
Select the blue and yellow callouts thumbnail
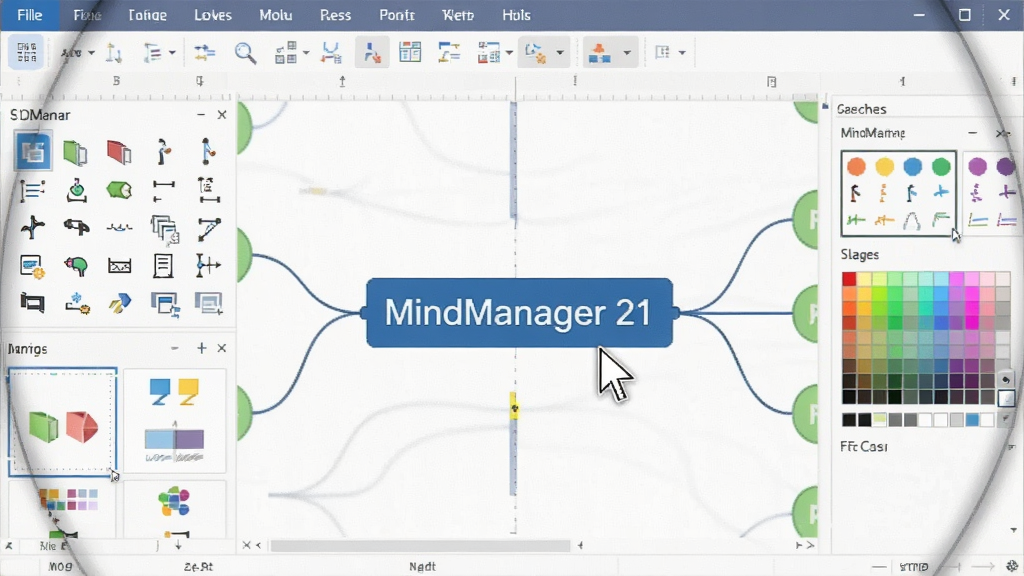tap(174, 420)
